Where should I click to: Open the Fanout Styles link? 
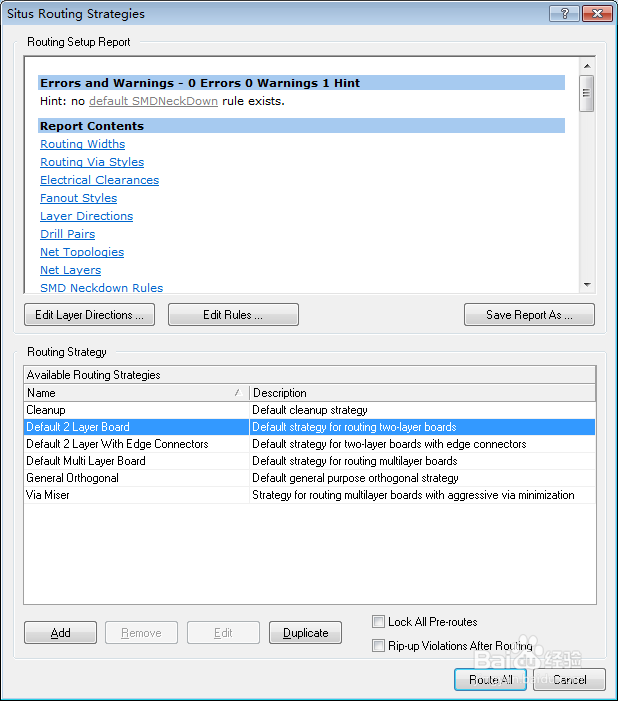point(79,198)
